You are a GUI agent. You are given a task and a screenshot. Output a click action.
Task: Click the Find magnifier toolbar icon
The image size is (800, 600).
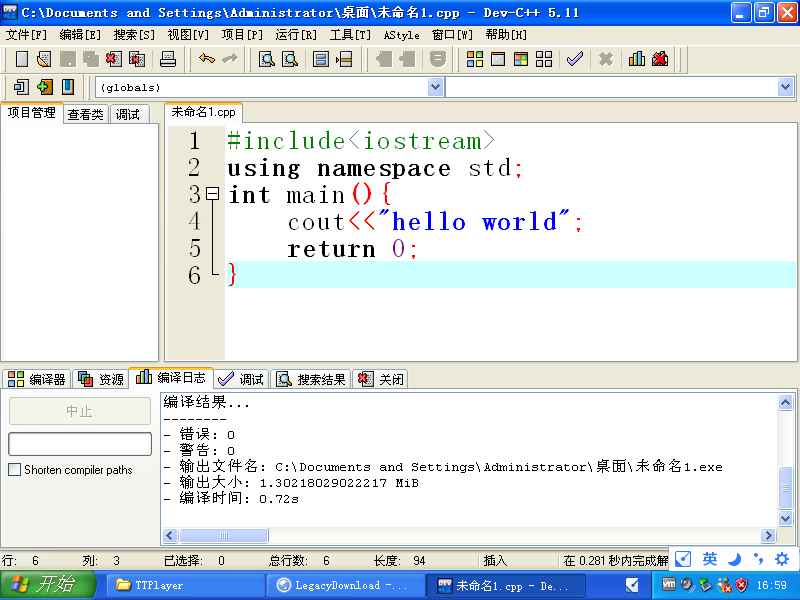pos(267,60)
